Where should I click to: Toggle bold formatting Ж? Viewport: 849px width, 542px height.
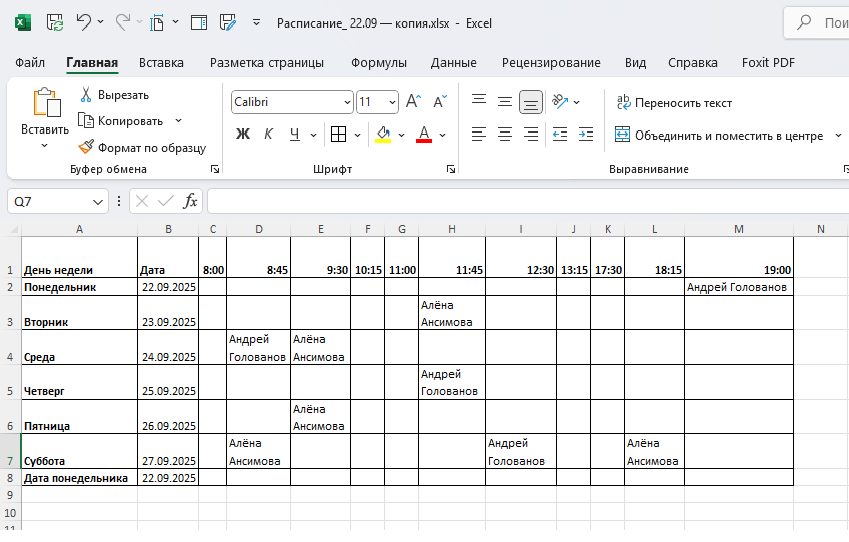click(x=243, y=134)
